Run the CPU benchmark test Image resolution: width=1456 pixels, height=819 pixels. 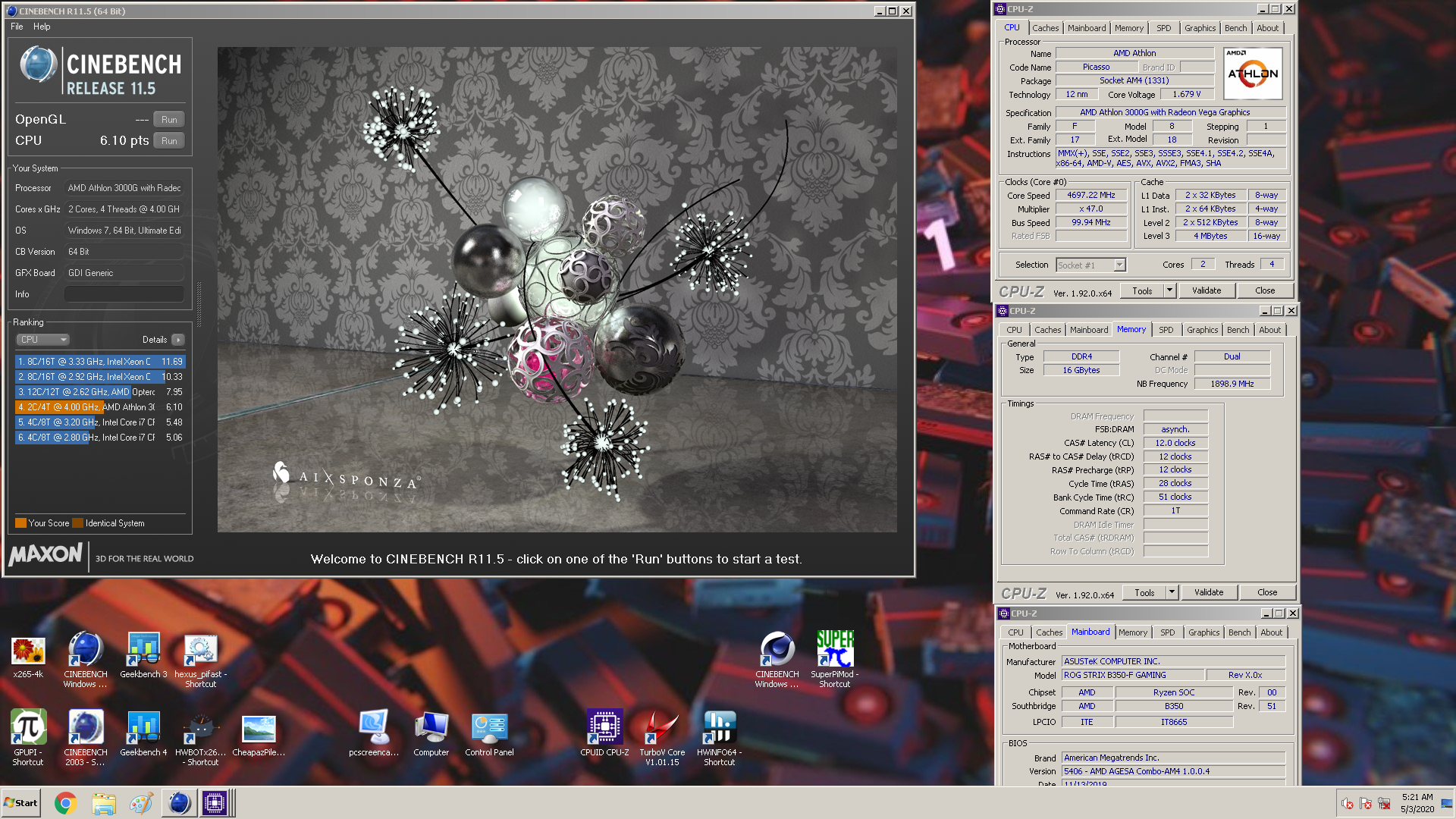[x=169, y=141]
